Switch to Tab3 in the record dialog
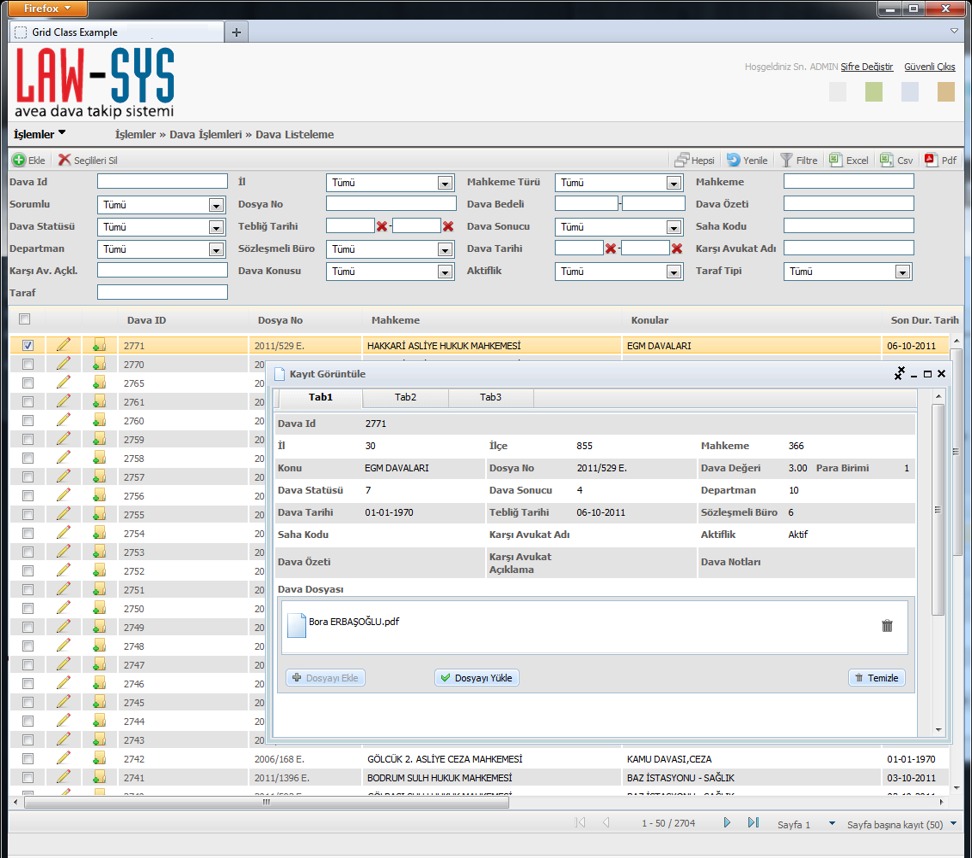Viewport: 972px width, 858px height. tap(490, 397)
